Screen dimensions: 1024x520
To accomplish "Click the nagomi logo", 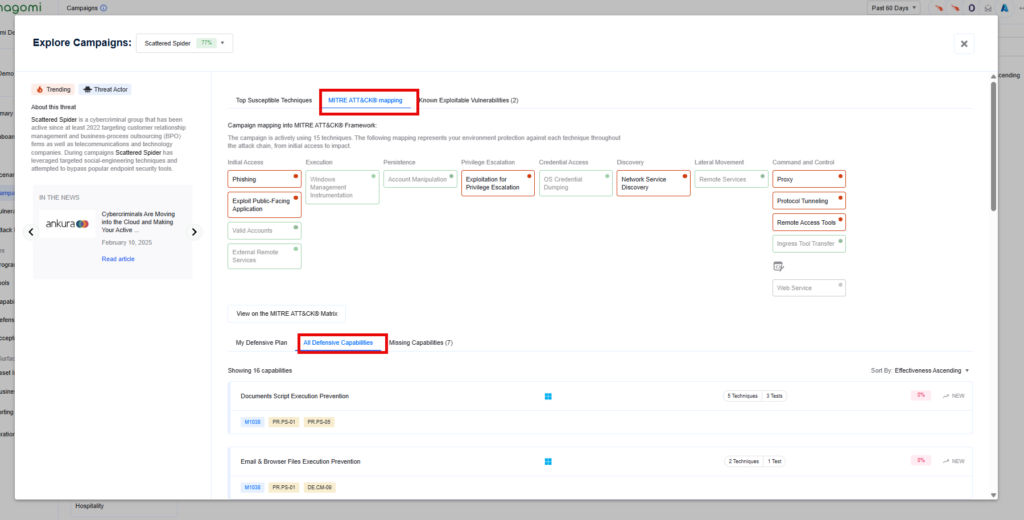I will [x=21, y=8].
